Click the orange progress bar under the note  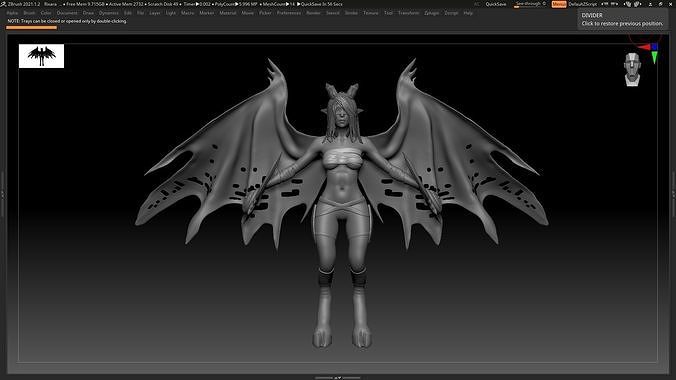click(x=31, y=28)
